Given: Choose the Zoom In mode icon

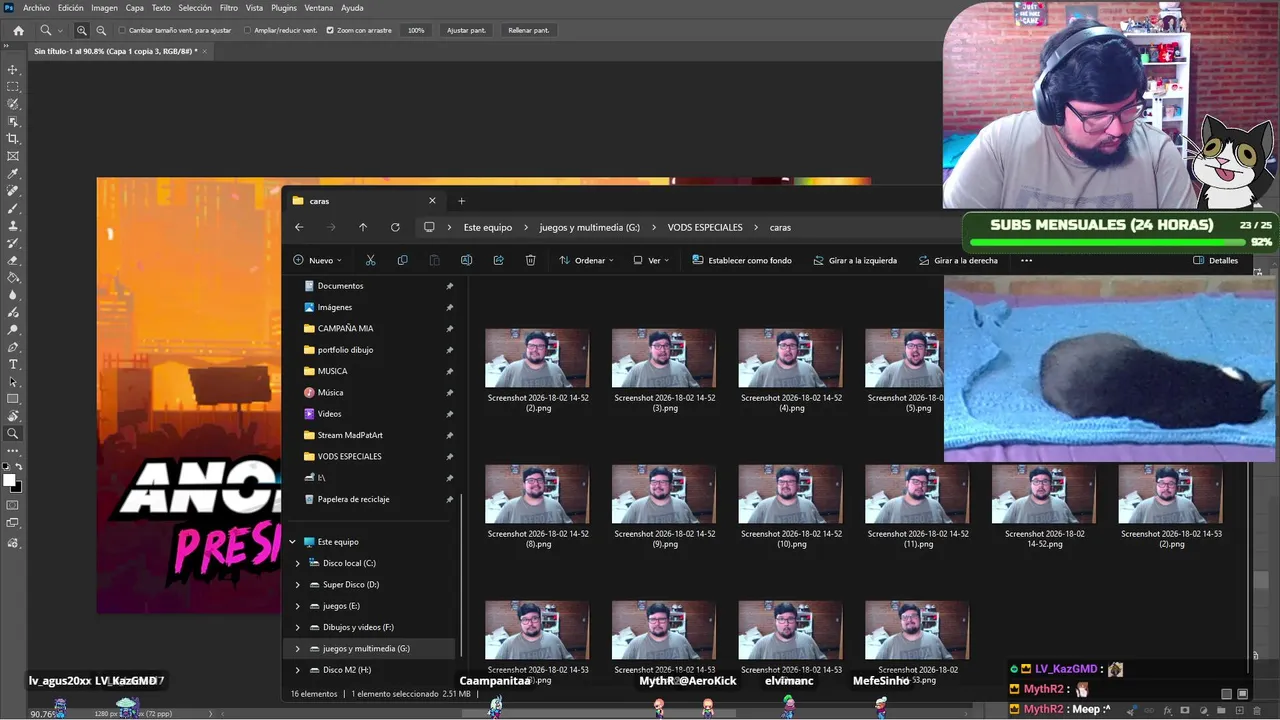Looking at the screenshot, I should click(x=82, y=30).
